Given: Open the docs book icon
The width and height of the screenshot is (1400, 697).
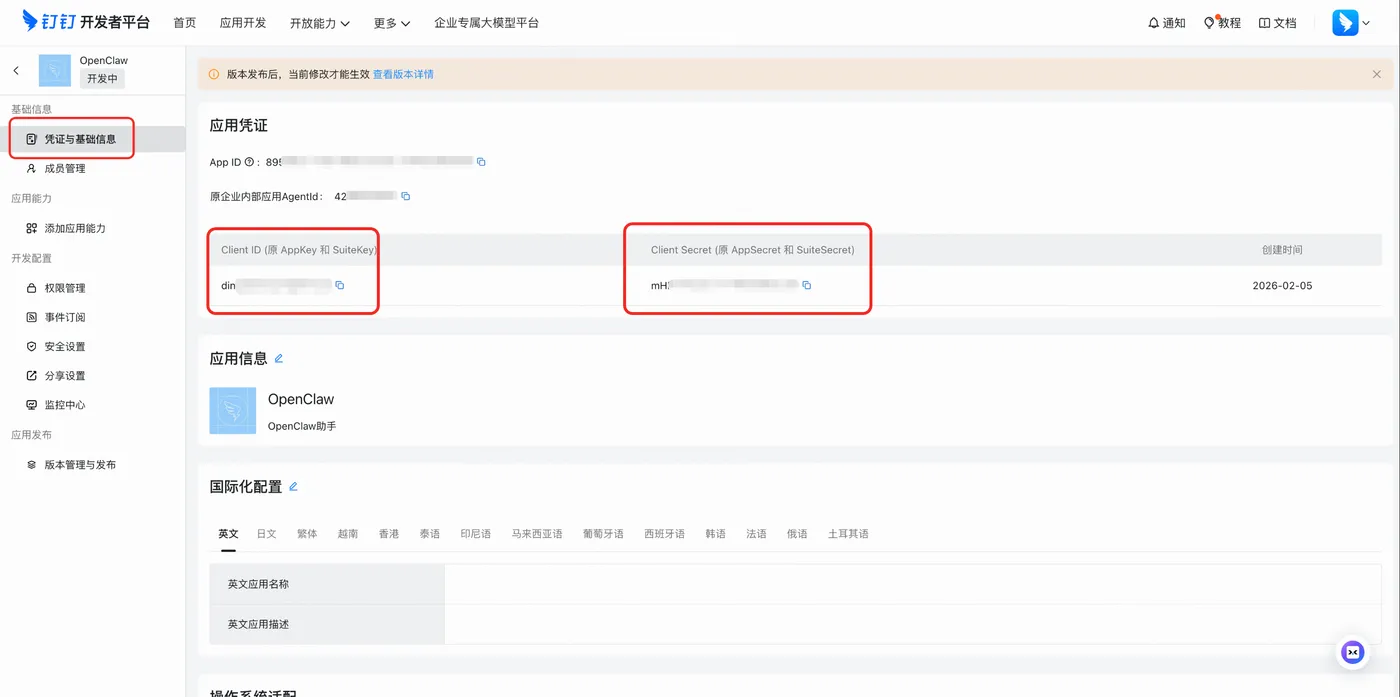Looking at the screenshot, I should click(1264, 23).
